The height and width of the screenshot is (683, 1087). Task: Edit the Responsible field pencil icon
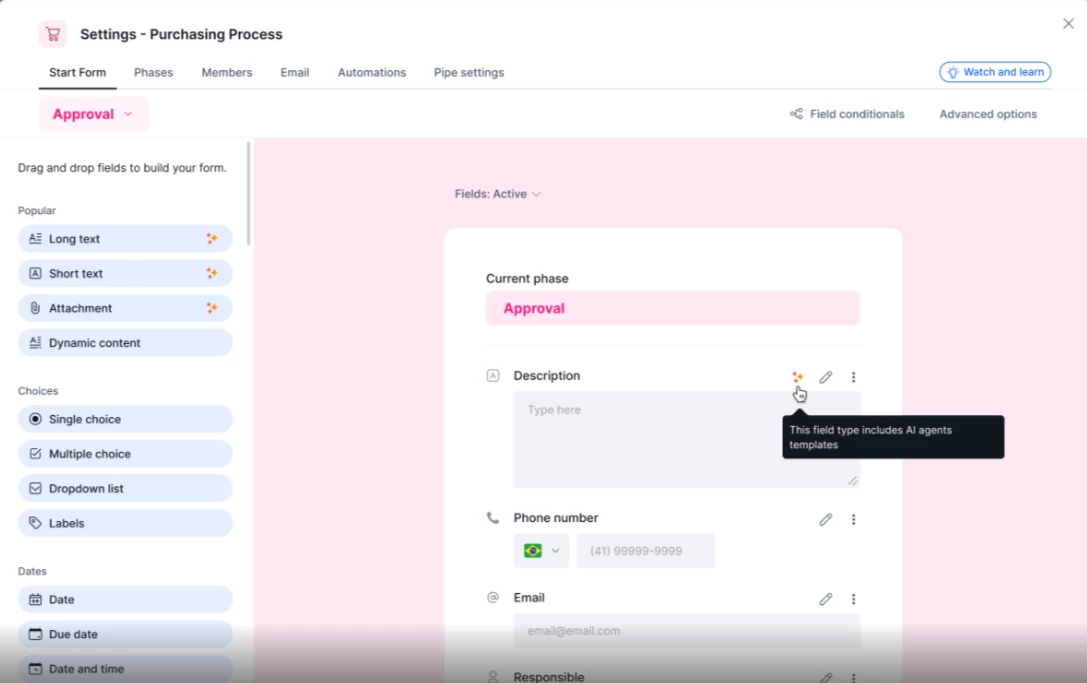pyautogui.click(x=826, y=677)
